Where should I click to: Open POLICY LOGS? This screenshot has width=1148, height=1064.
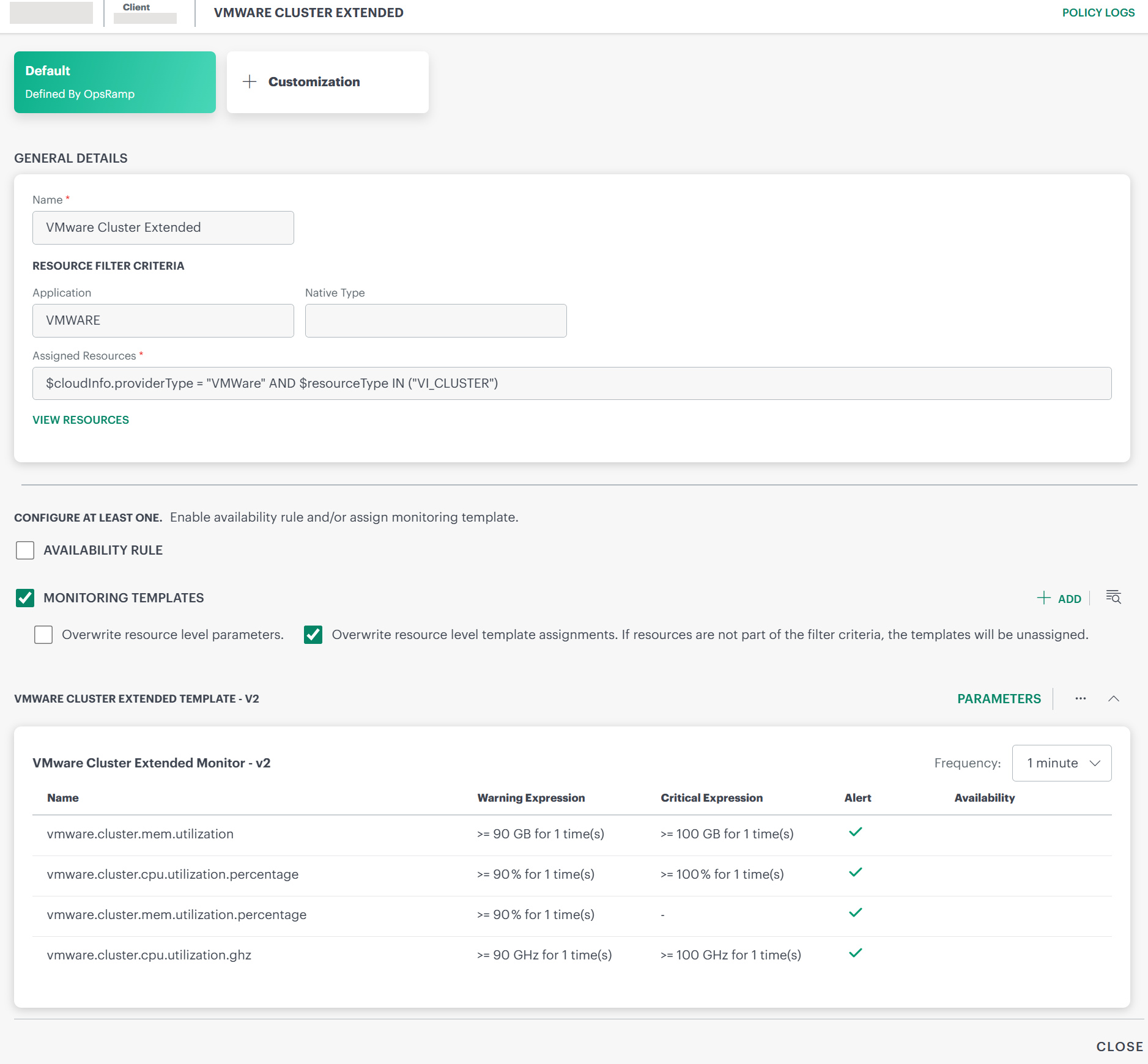coord(1098,12)
